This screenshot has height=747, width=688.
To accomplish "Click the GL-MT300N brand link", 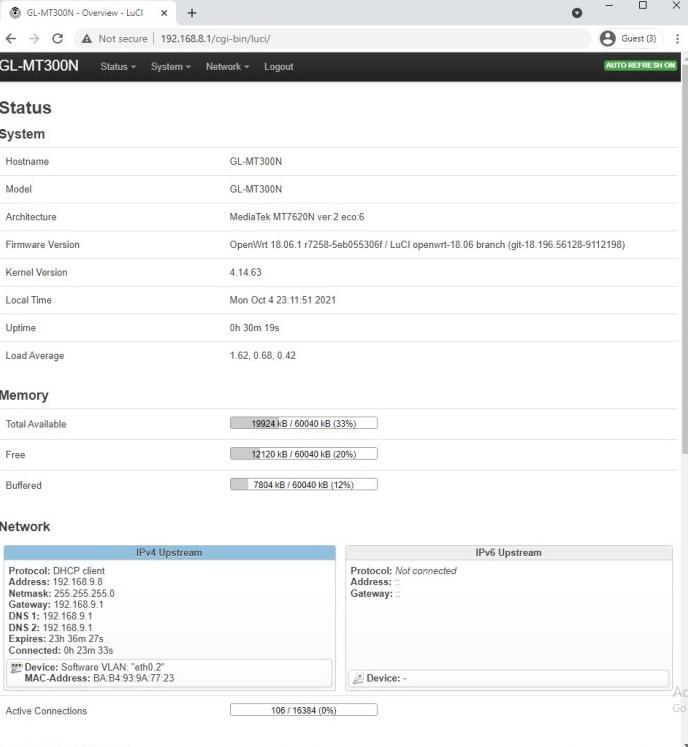I will [39, 66].
